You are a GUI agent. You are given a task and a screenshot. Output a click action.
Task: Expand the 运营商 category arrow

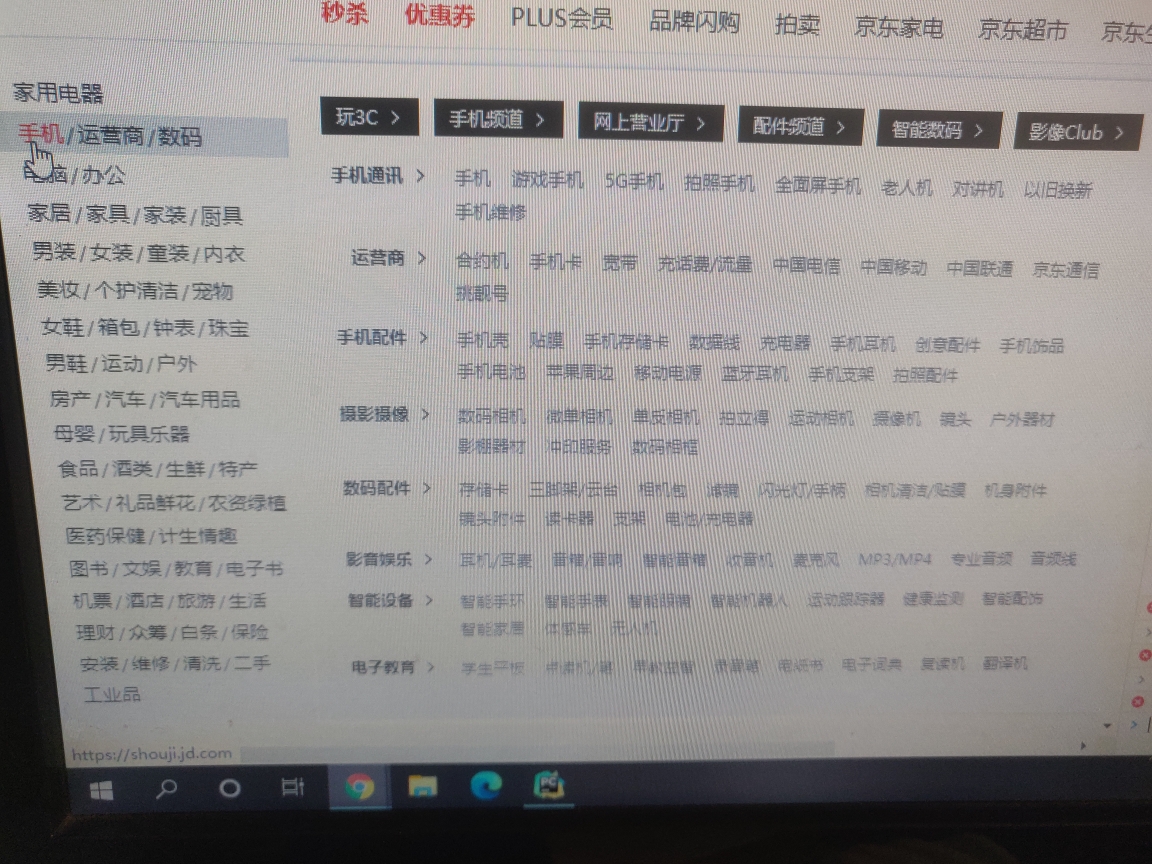tap(422, 258)
